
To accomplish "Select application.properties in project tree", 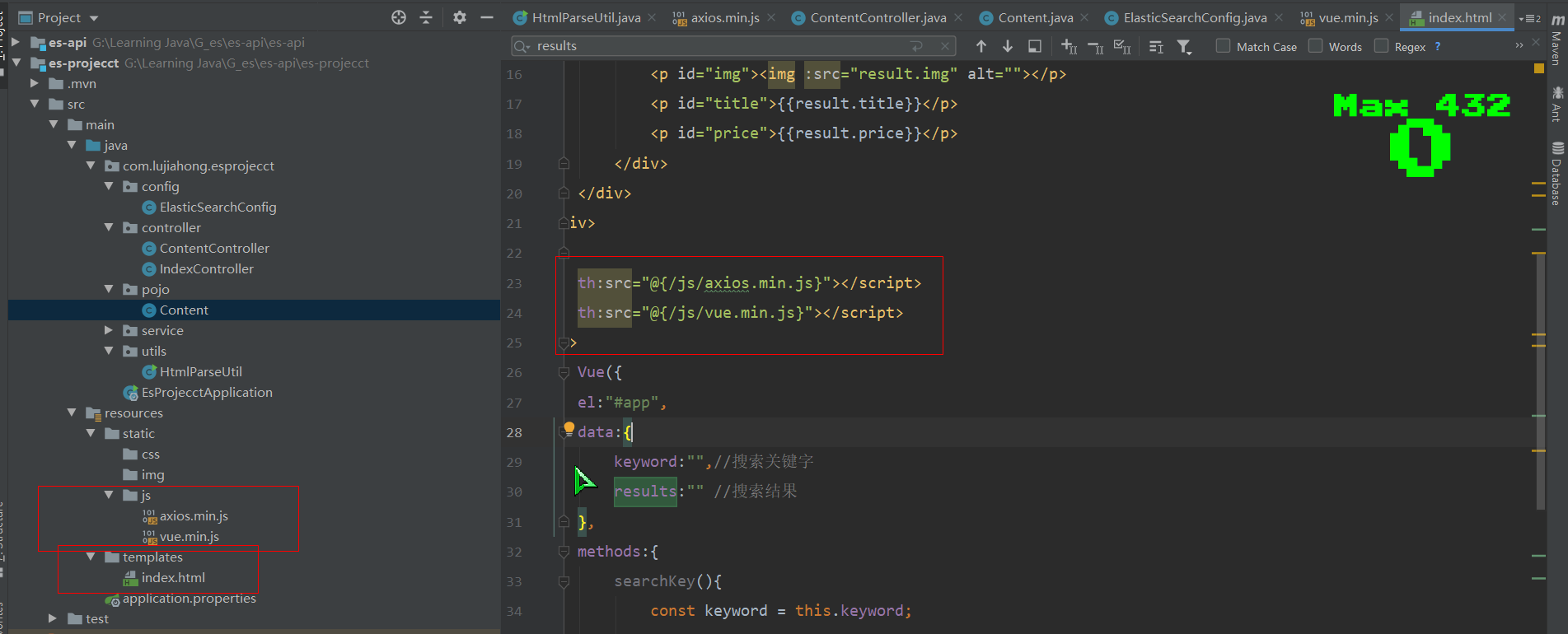I will 189,599.
